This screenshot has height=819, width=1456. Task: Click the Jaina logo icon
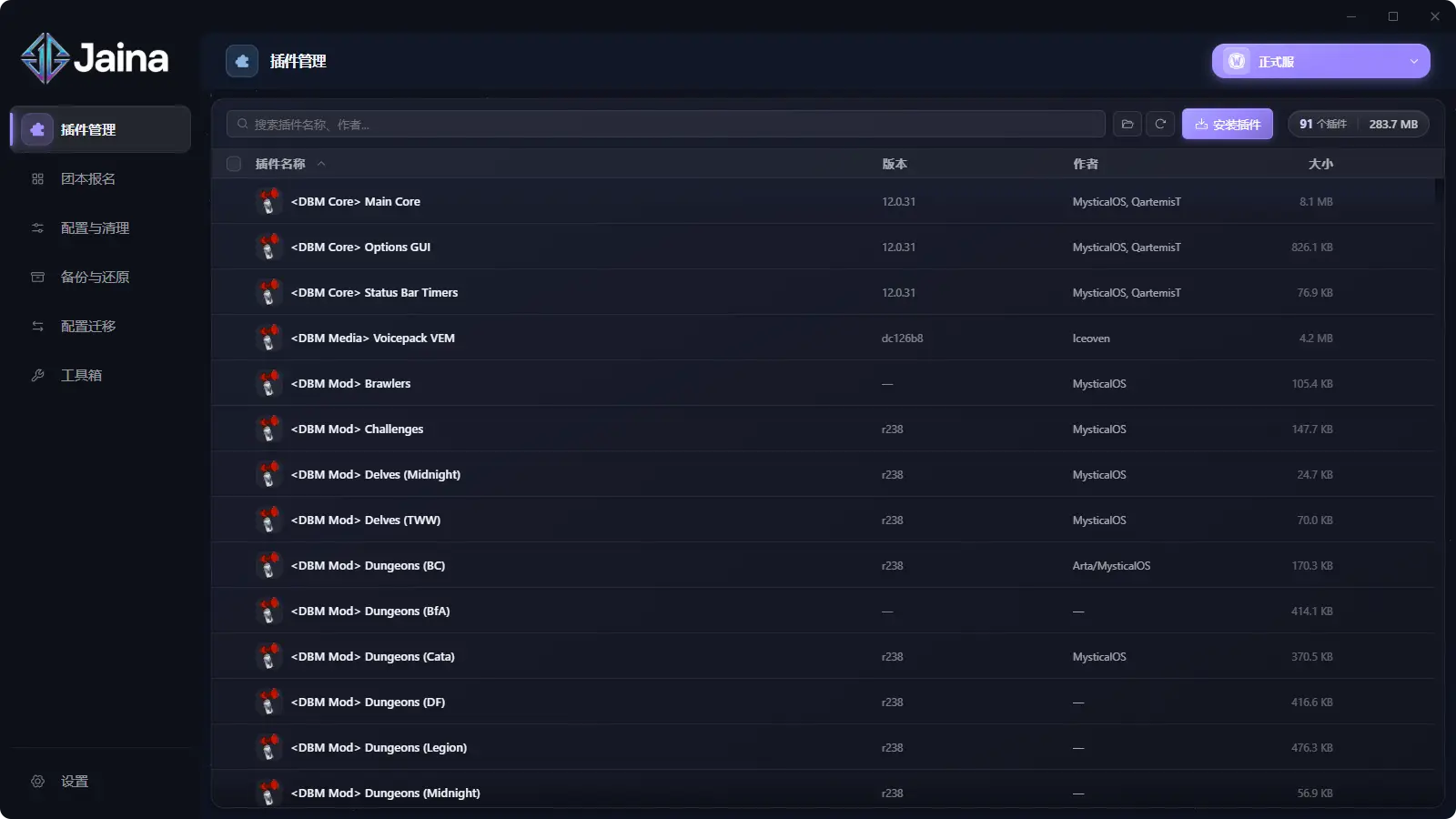pyautogui.click(x=45, y=58)
